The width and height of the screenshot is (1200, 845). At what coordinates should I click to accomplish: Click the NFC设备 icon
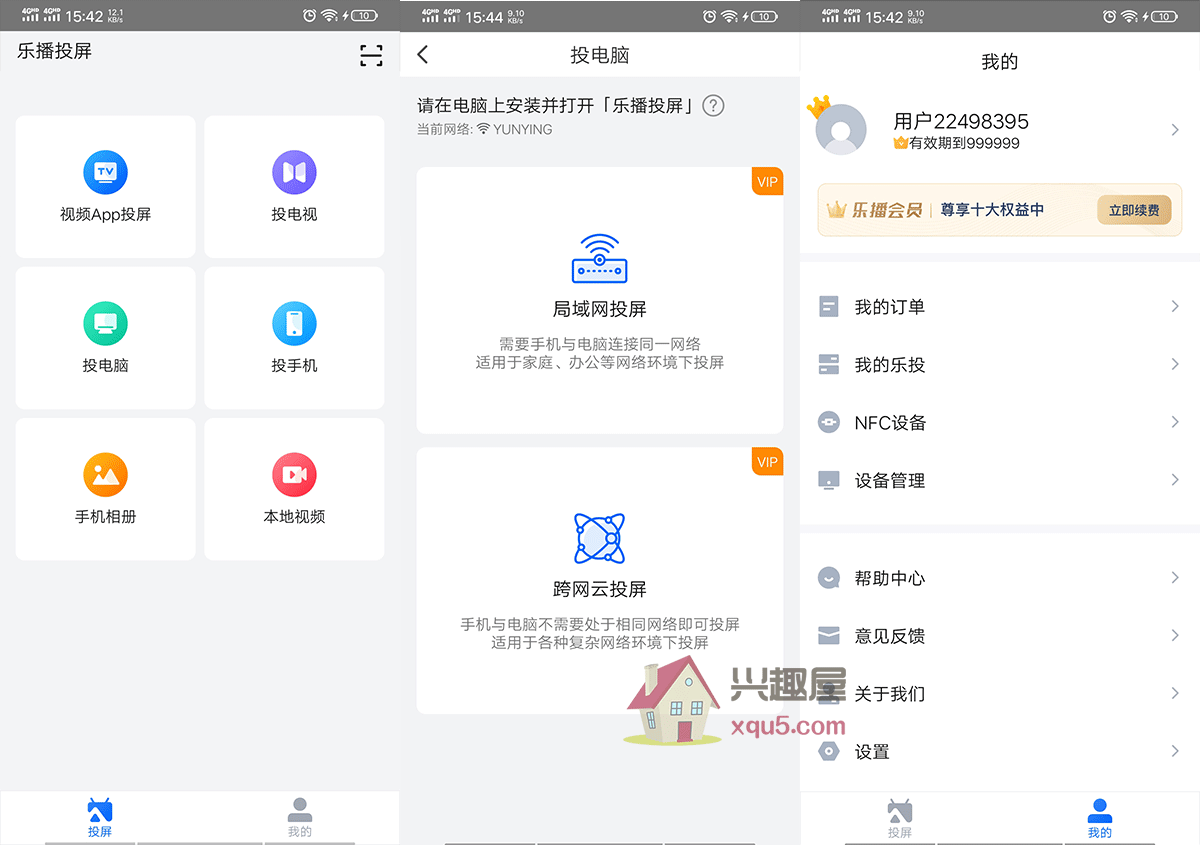click(x=828, y=422)
